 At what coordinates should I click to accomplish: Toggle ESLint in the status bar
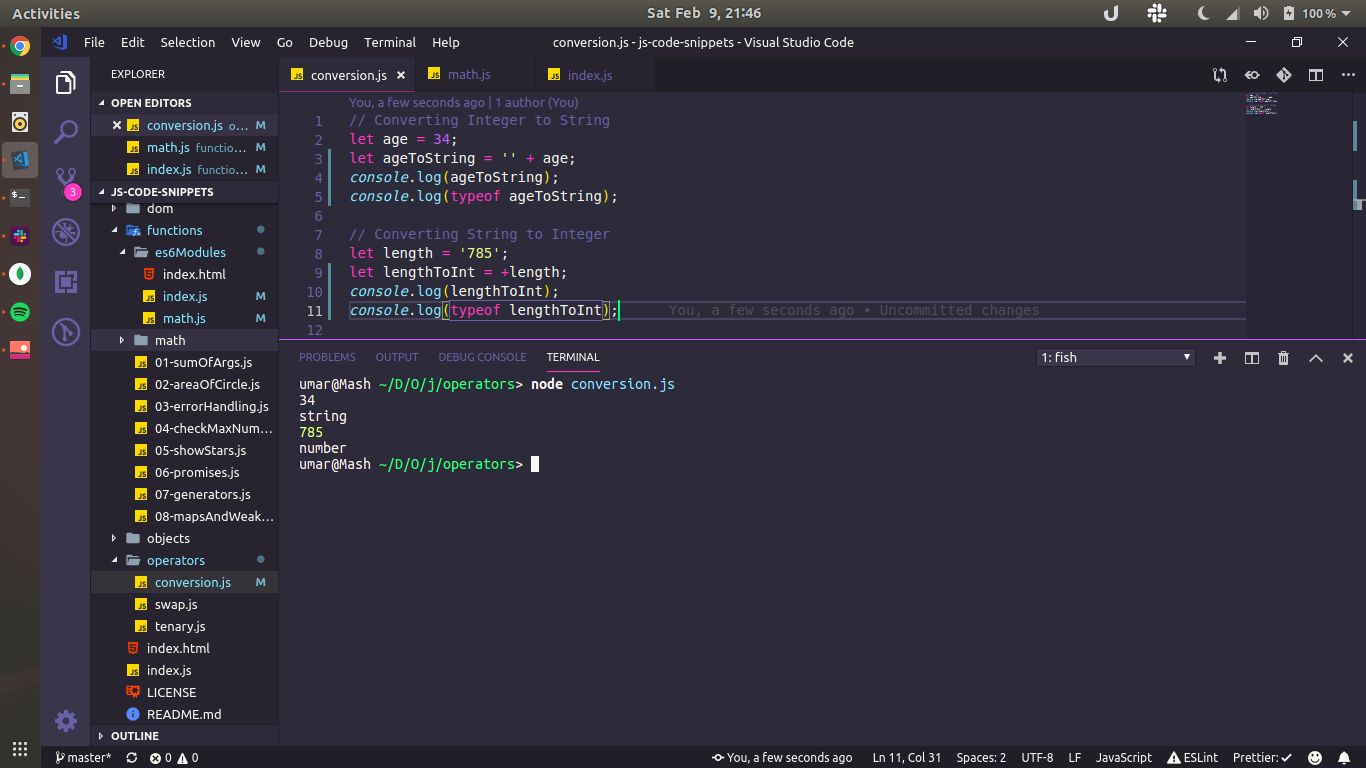click(1193, 758)
